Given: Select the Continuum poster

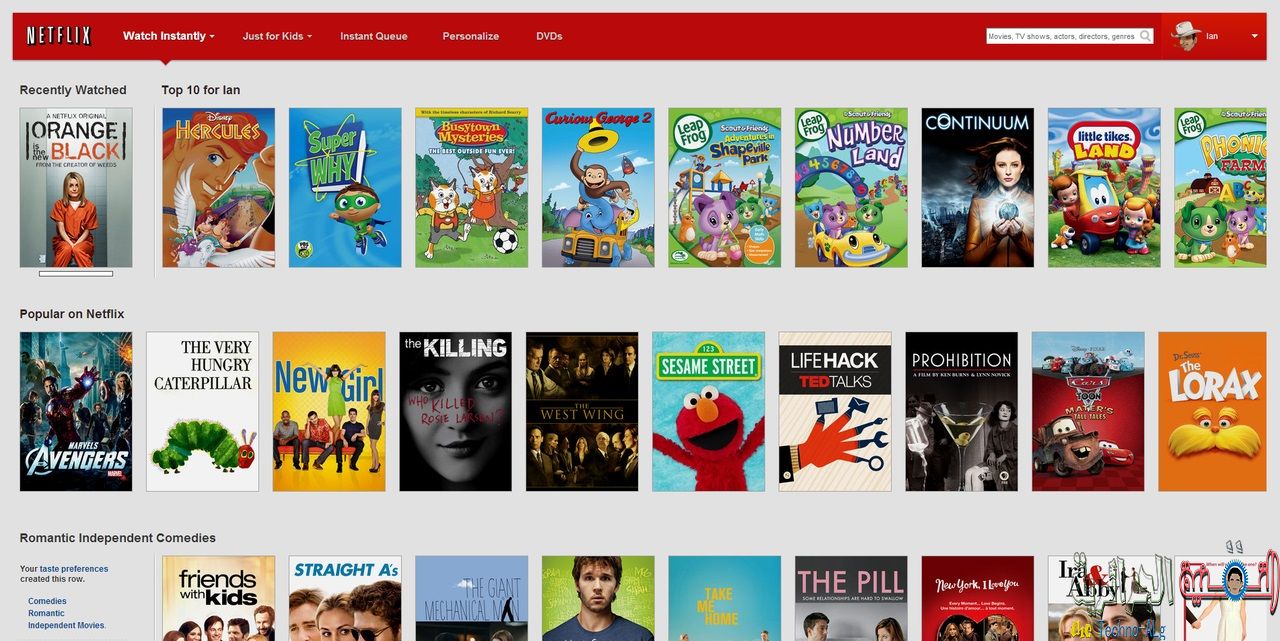Looking at the screenshot, I should (978, 188).
